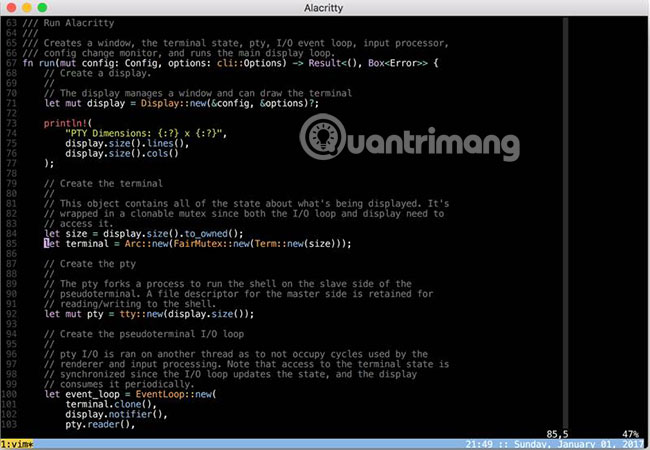650x450 pixels.
Task: Click 'let mut pty' on line 92
Action: click(x=73, y=314)
